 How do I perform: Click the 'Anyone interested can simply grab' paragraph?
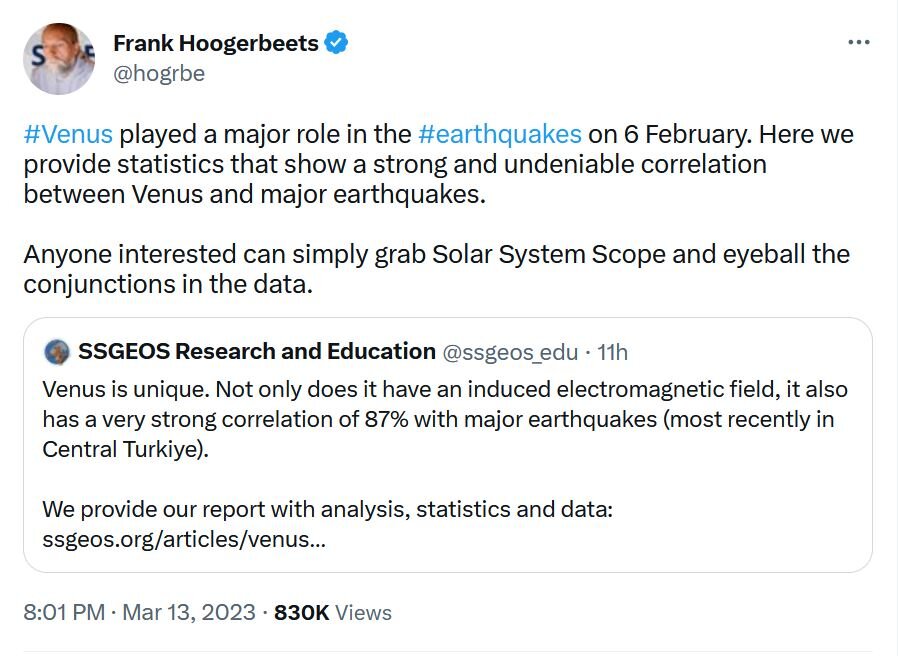coord(436,269)
